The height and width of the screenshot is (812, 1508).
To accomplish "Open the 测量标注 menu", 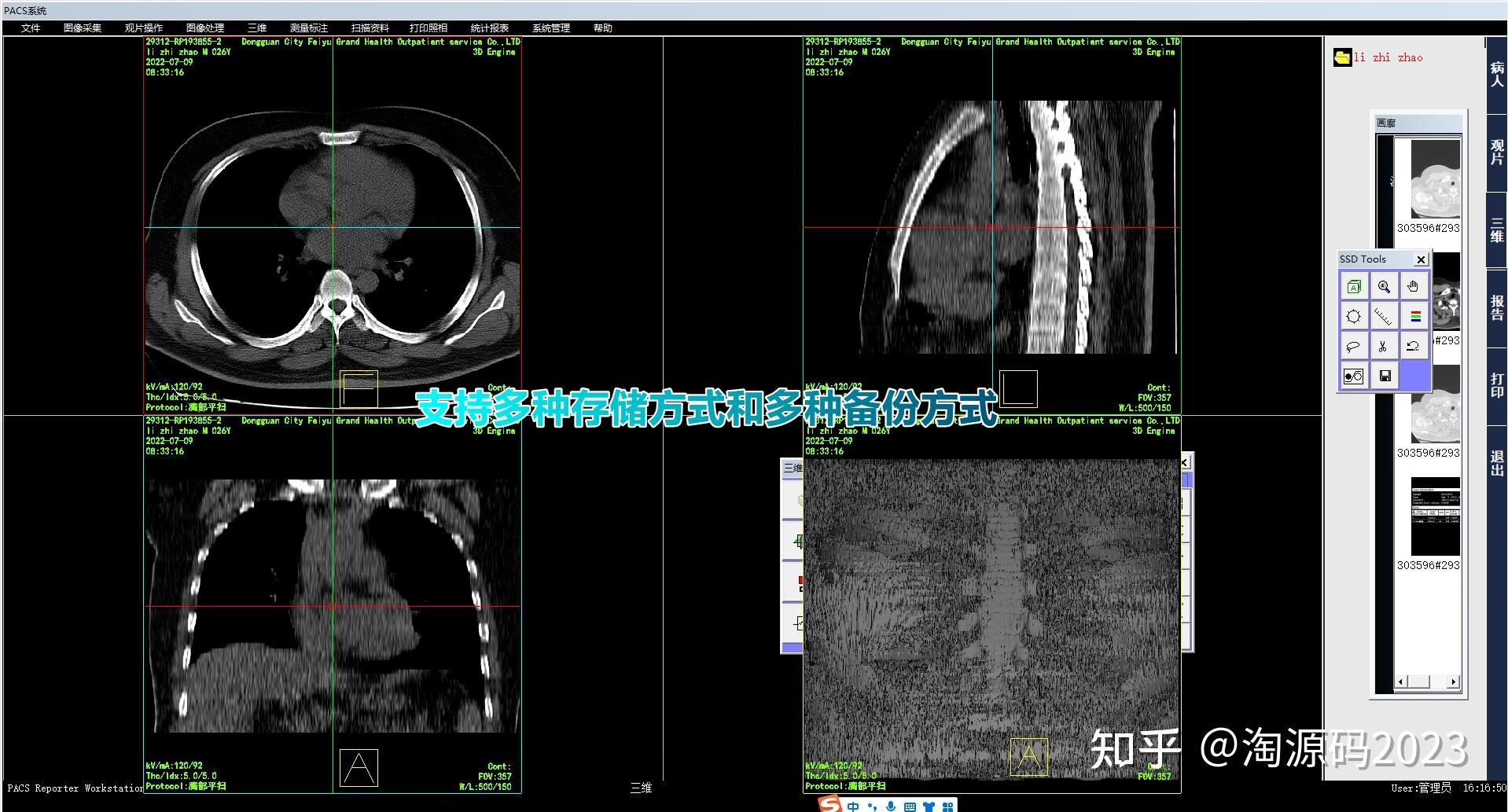I will 309,28.
